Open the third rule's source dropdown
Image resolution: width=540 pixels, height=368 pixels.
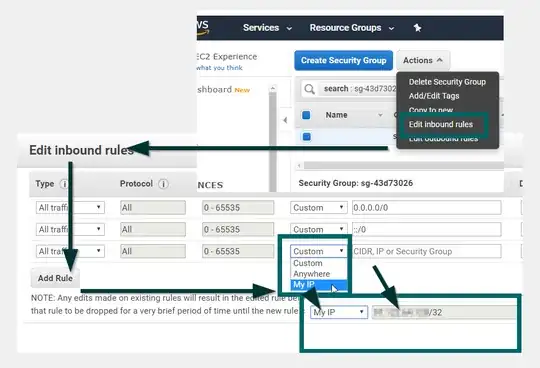[319, 251]
